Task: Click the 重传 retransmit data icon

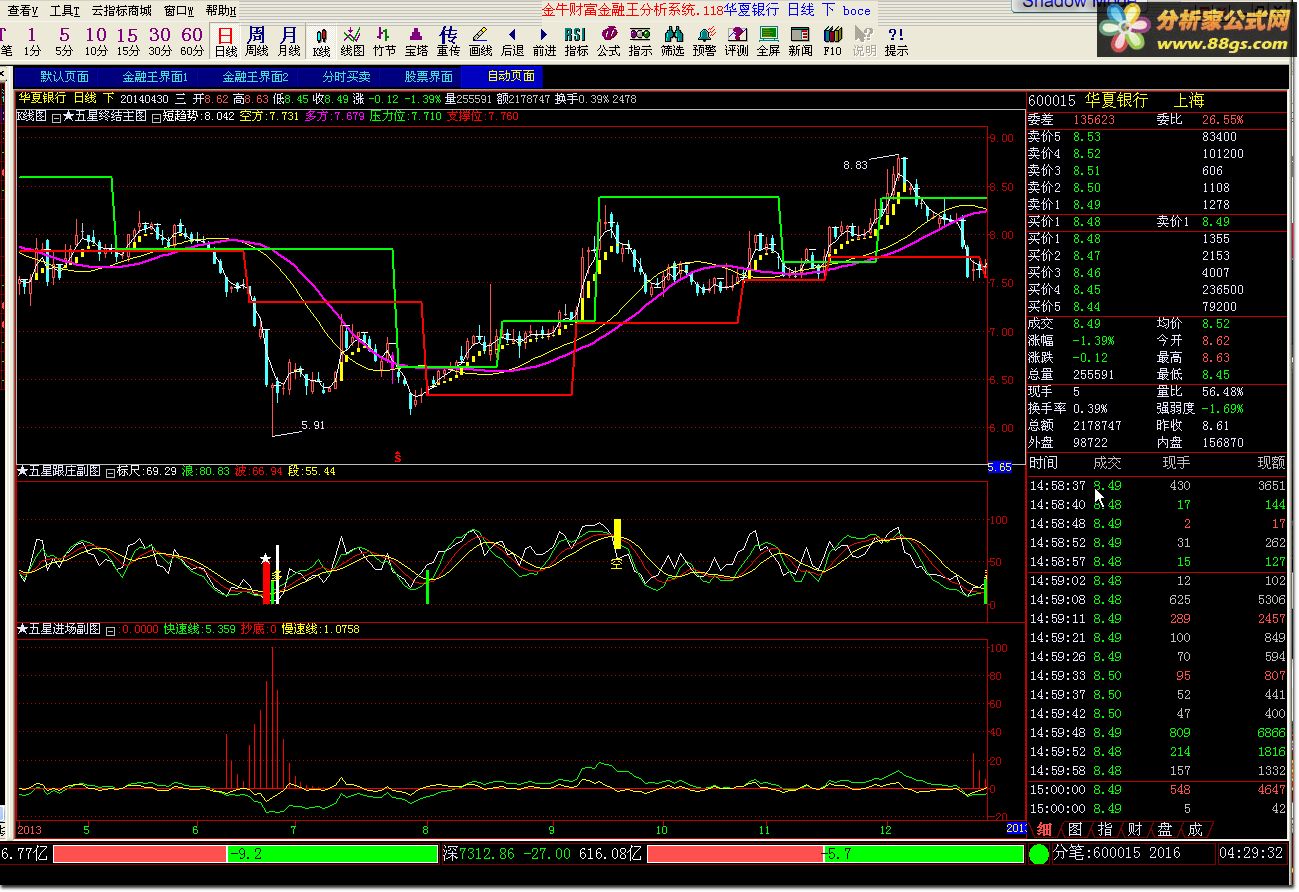Action: (448, 41)
